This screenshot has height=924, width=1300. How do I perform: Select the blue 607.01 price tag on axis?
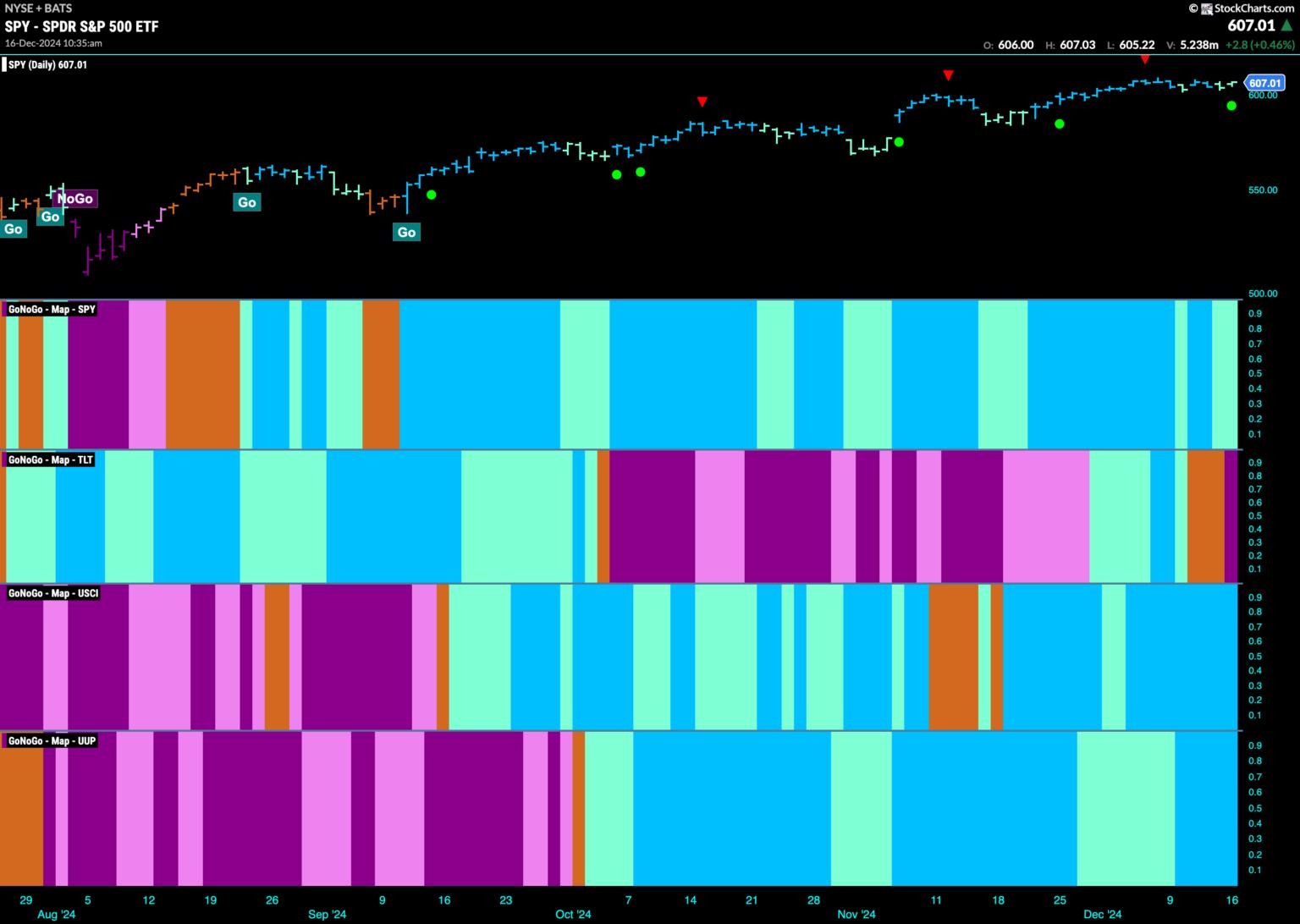1264,83
